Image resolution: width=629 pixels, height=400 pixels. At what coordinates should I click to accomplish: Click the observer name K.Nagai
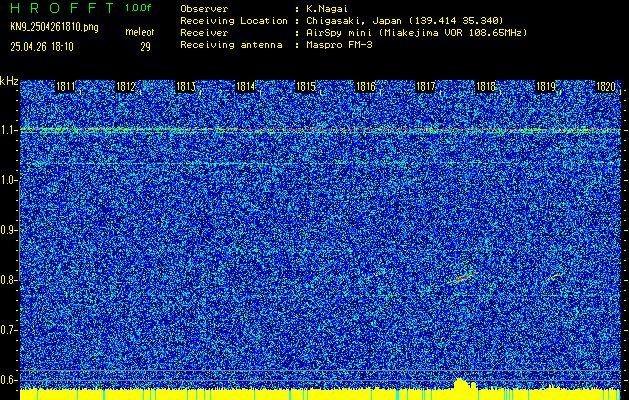(327, 9)
